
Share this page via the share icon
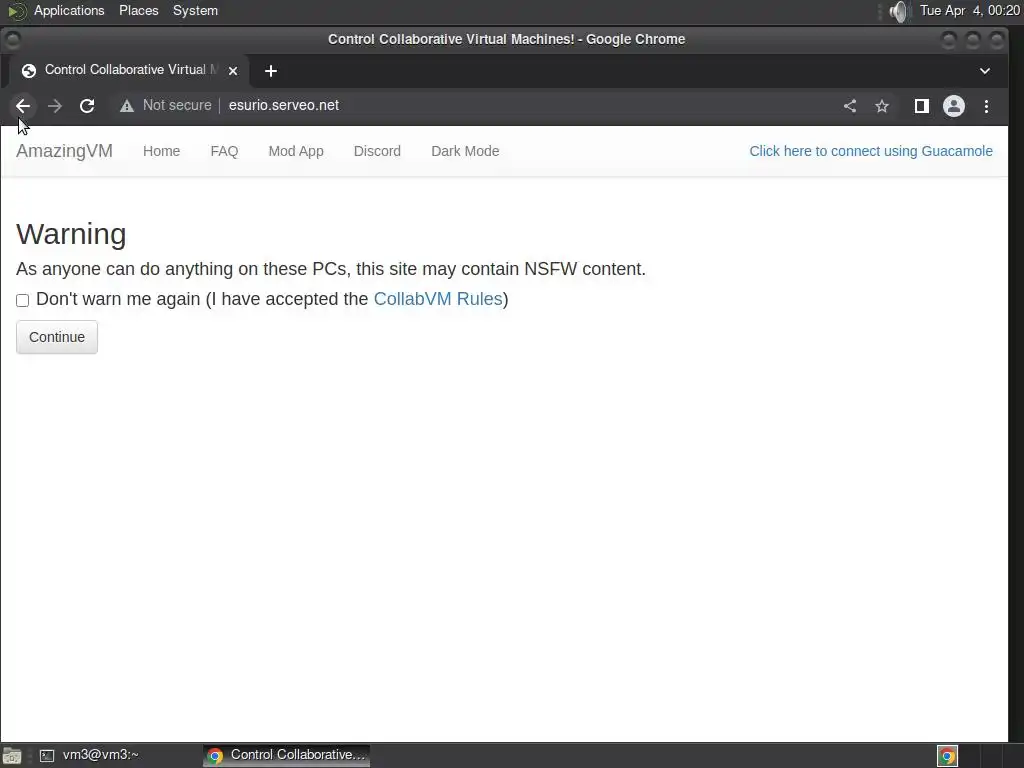(850, 106)
